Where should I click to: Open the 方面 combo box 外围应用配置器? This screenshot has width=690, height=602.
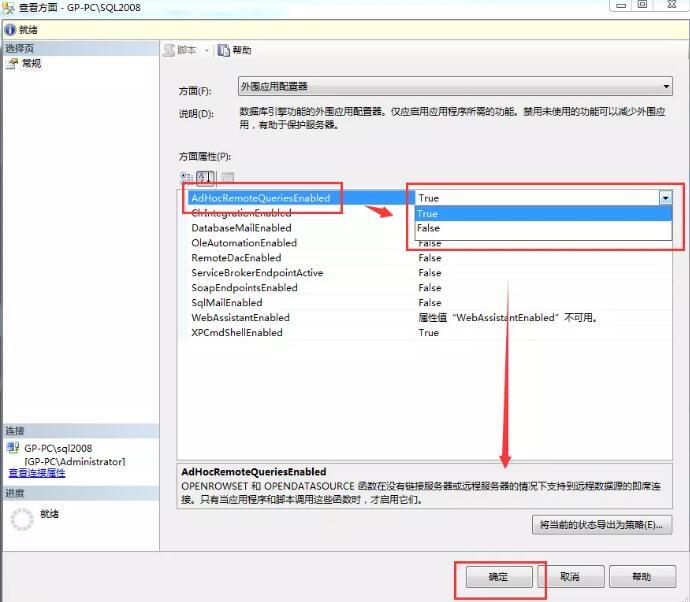coord(455,86)
